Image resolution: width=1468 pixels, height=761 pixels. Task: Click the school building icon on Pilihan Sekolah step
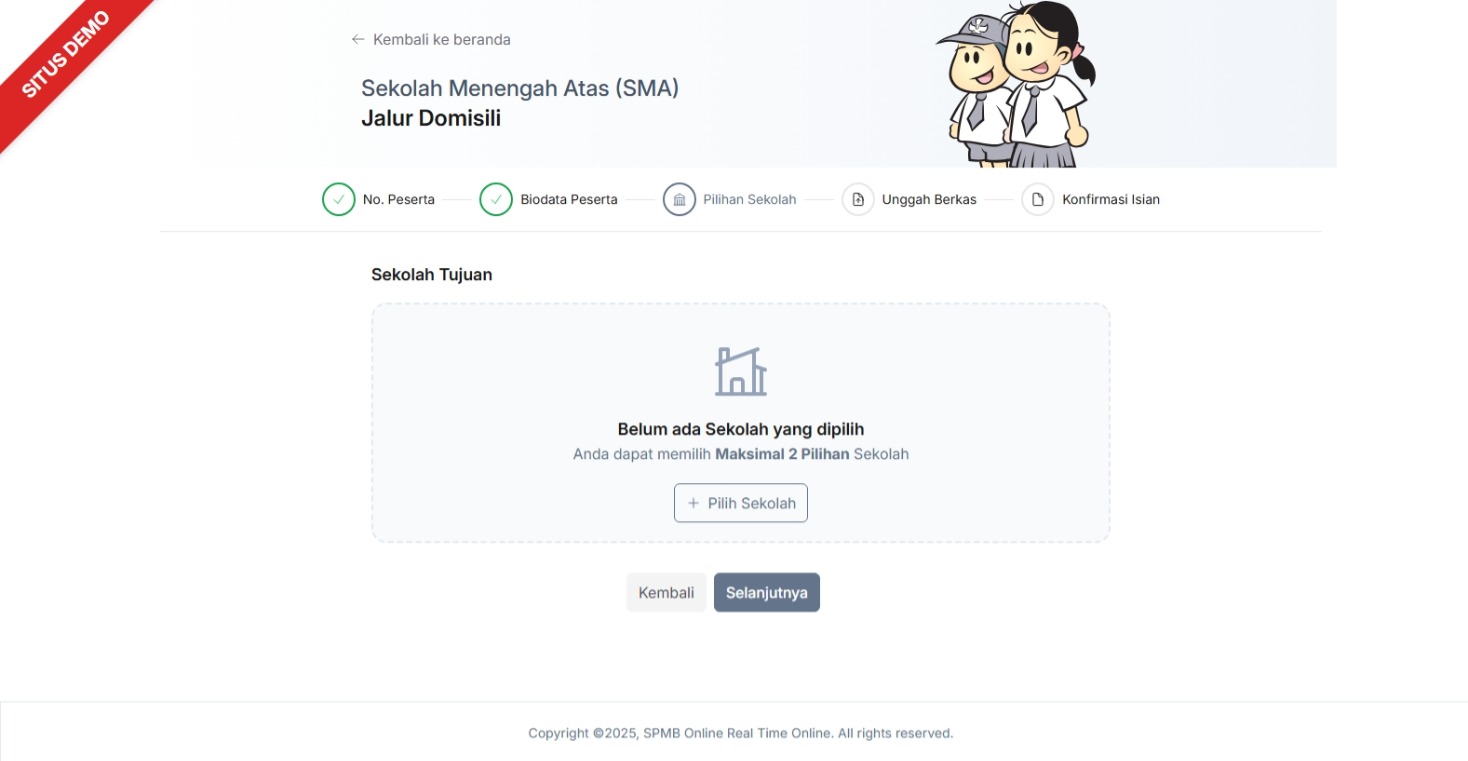(x=680, y=199)
